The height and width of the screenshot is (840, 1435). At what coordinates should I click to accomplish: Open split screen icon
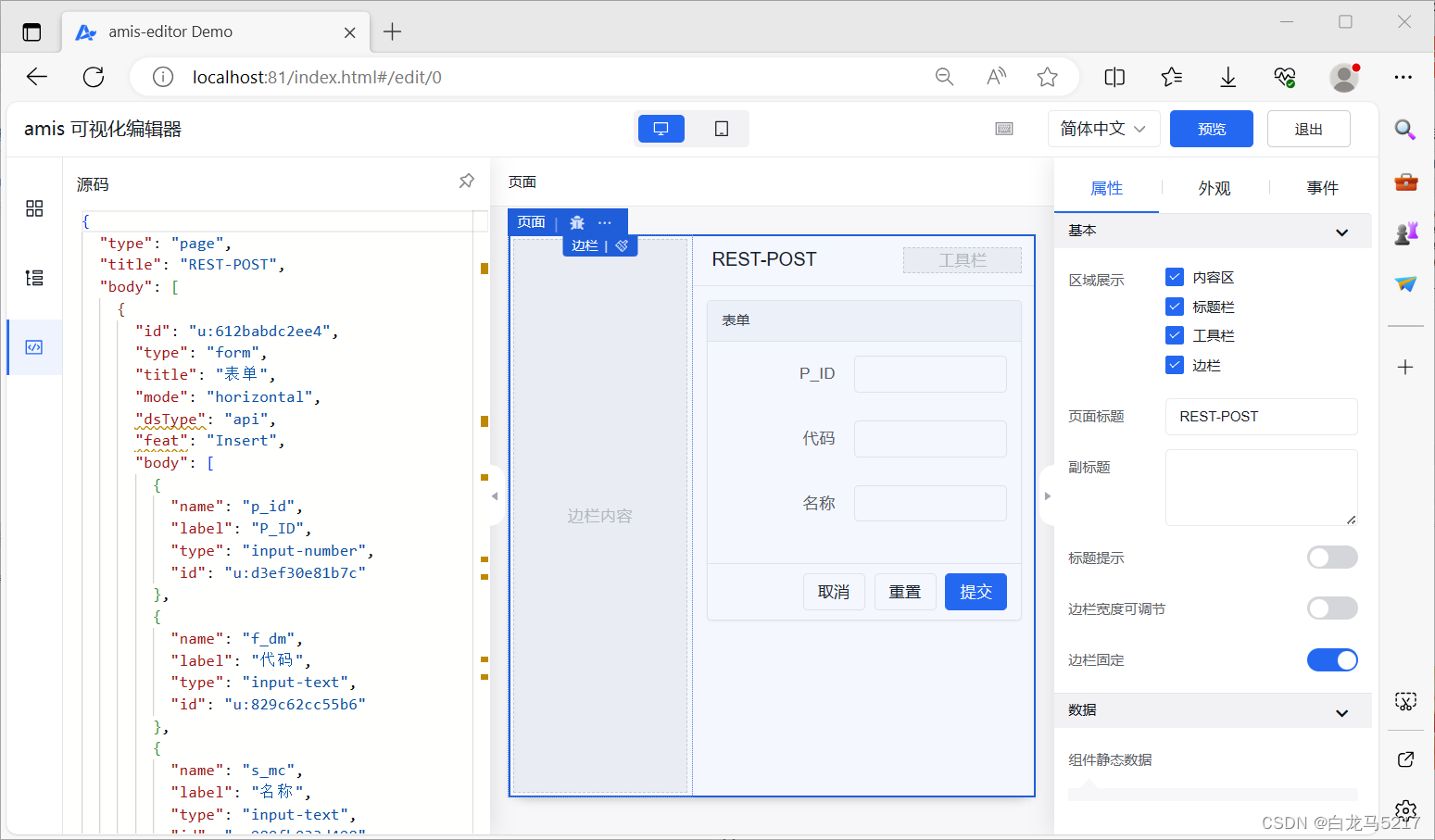pyautogui.click(x=1115, y=77)
